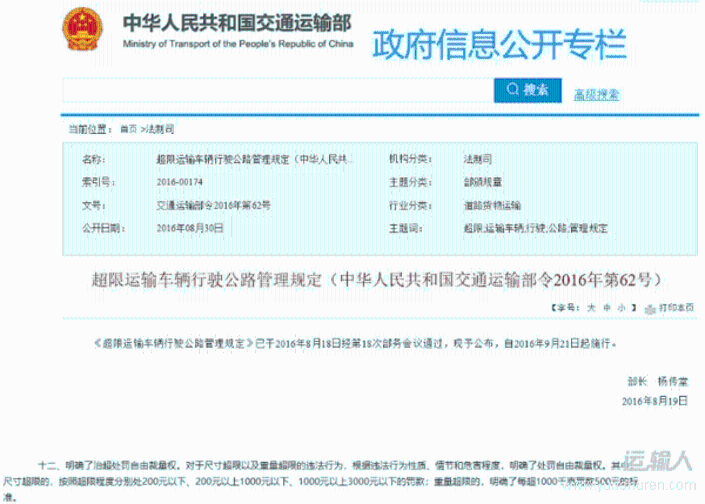This screenshot has width=705, height=504.
Task: Click the 行业分类 value 道路货物运输
Action: pyautogui.click(x=492, y=205)
